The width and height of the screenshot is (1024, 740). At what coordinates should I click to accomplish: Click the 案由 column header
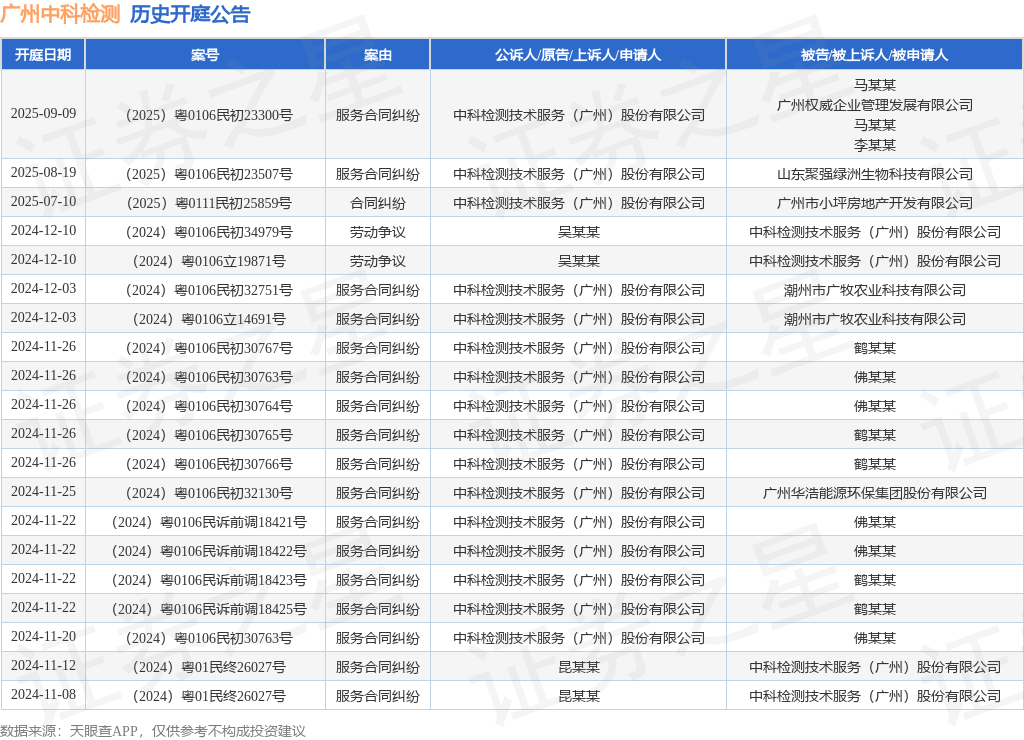coord(377,55)
